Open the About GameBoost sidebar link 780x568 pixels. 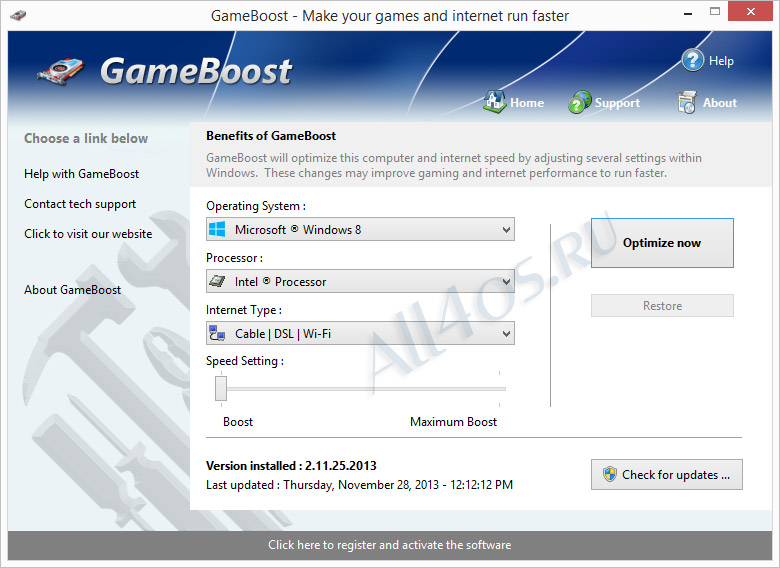[x=73, y=290]
